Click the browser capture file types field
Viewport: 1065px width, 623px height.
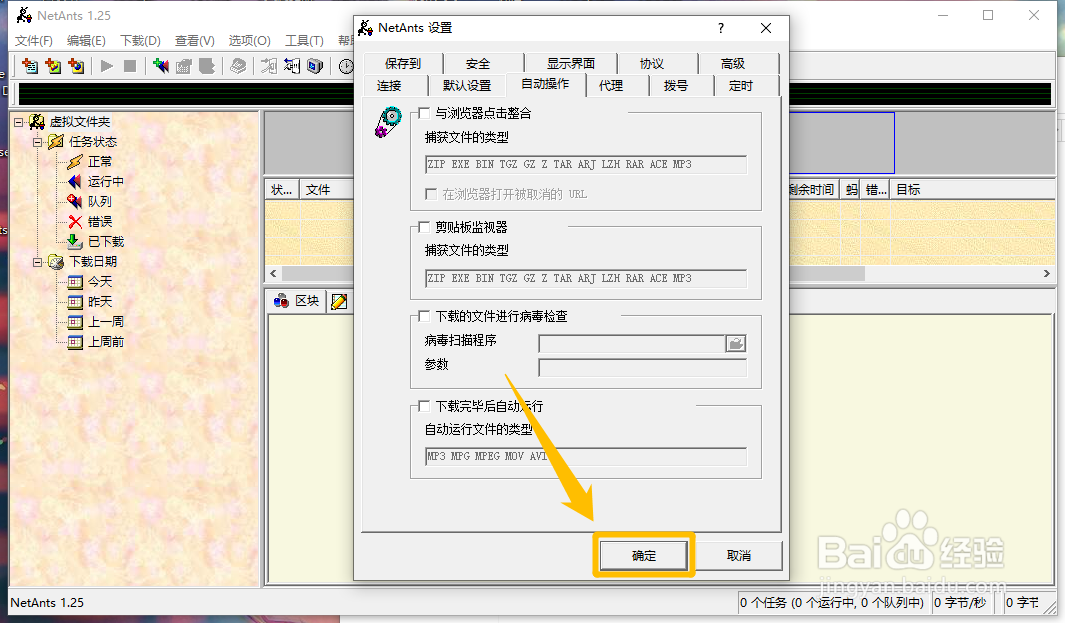585,164
